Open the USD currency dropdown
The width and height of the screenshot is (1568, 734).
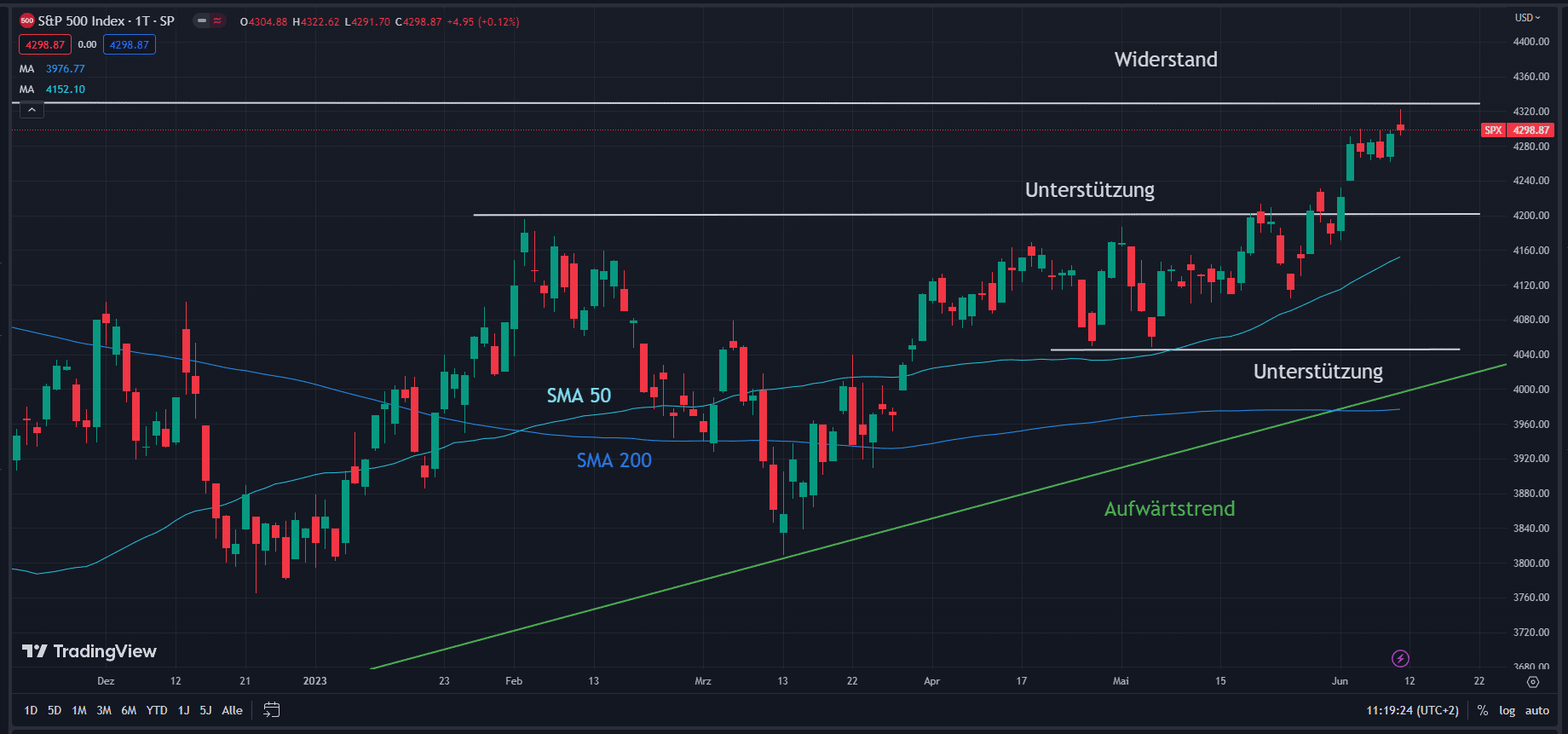pos(1527,18)
